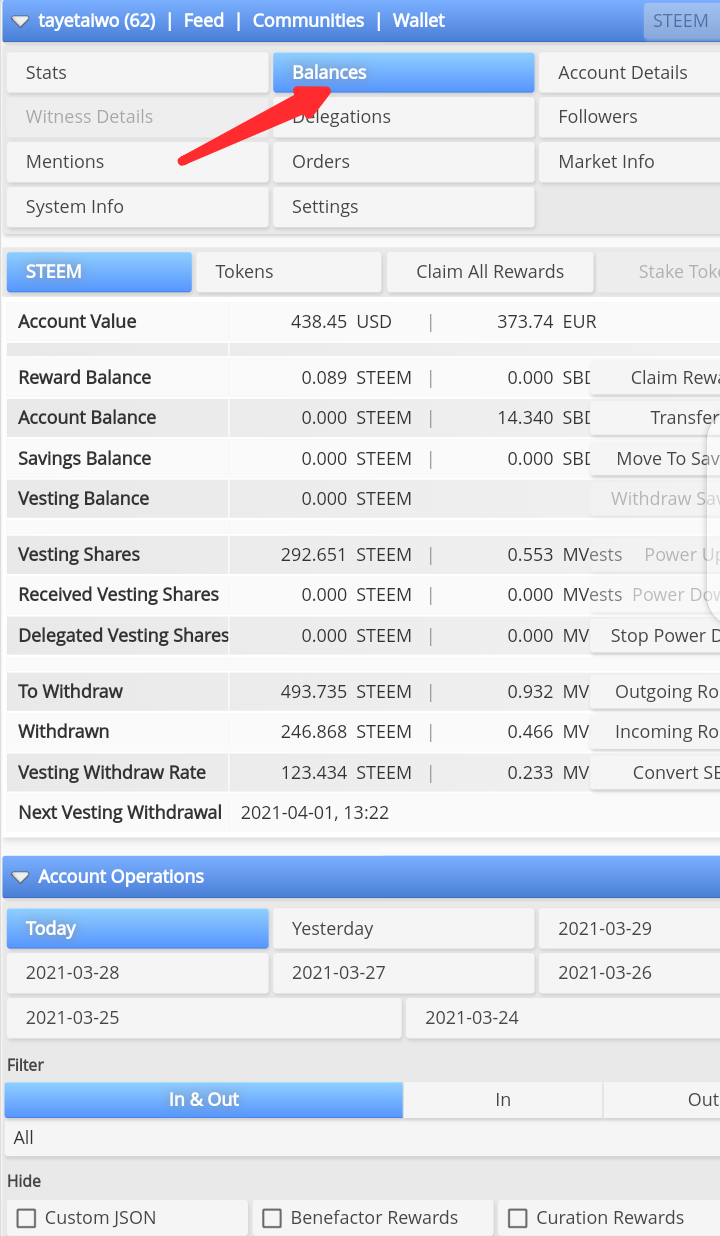Switch to the Followers tab
This screenshot has width=720, height=1236.
(629, 117)
